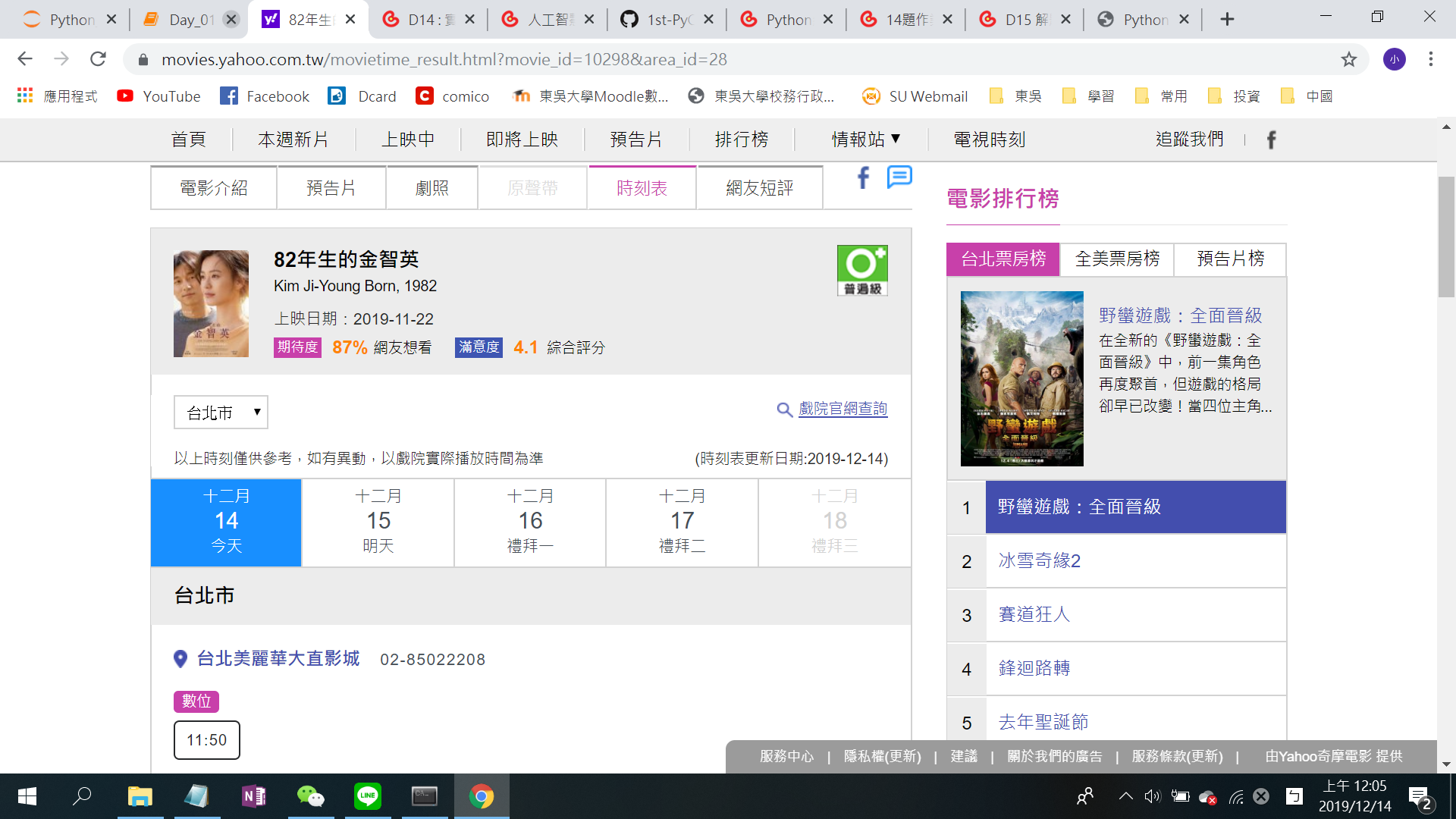
Task: Select the 十二月 15 明天 date
Action: [x=378, y=522]
